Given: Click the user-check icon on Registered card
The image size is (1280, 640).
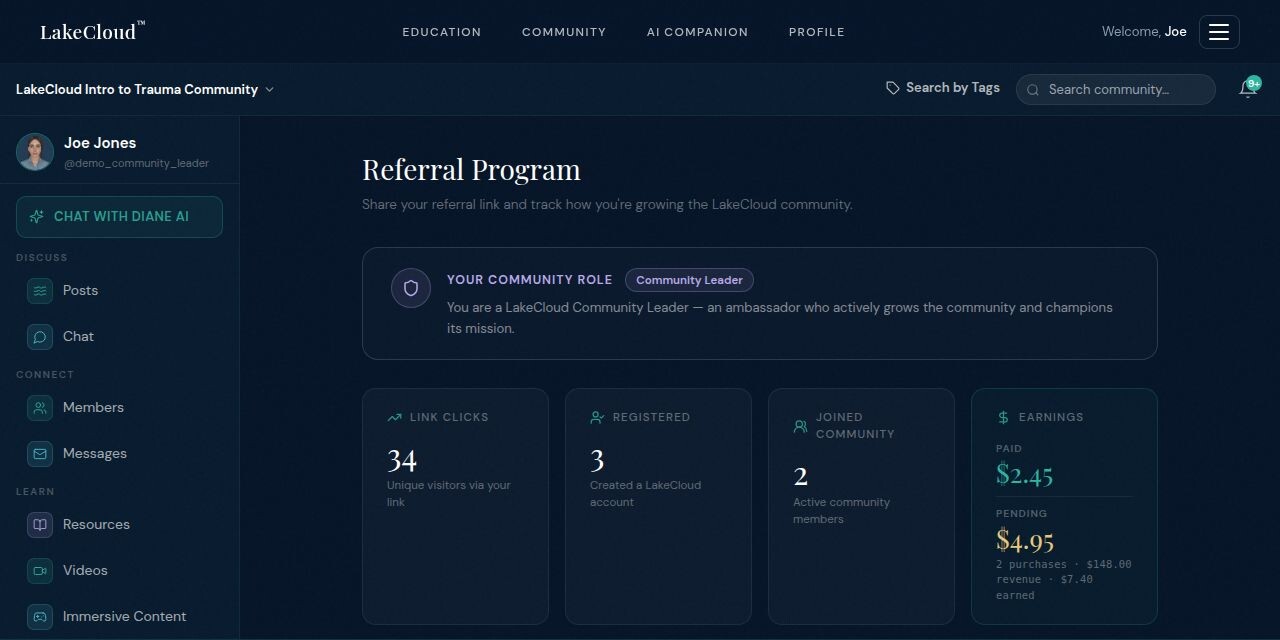Looking at the screenshot, I should pos(597,418).
